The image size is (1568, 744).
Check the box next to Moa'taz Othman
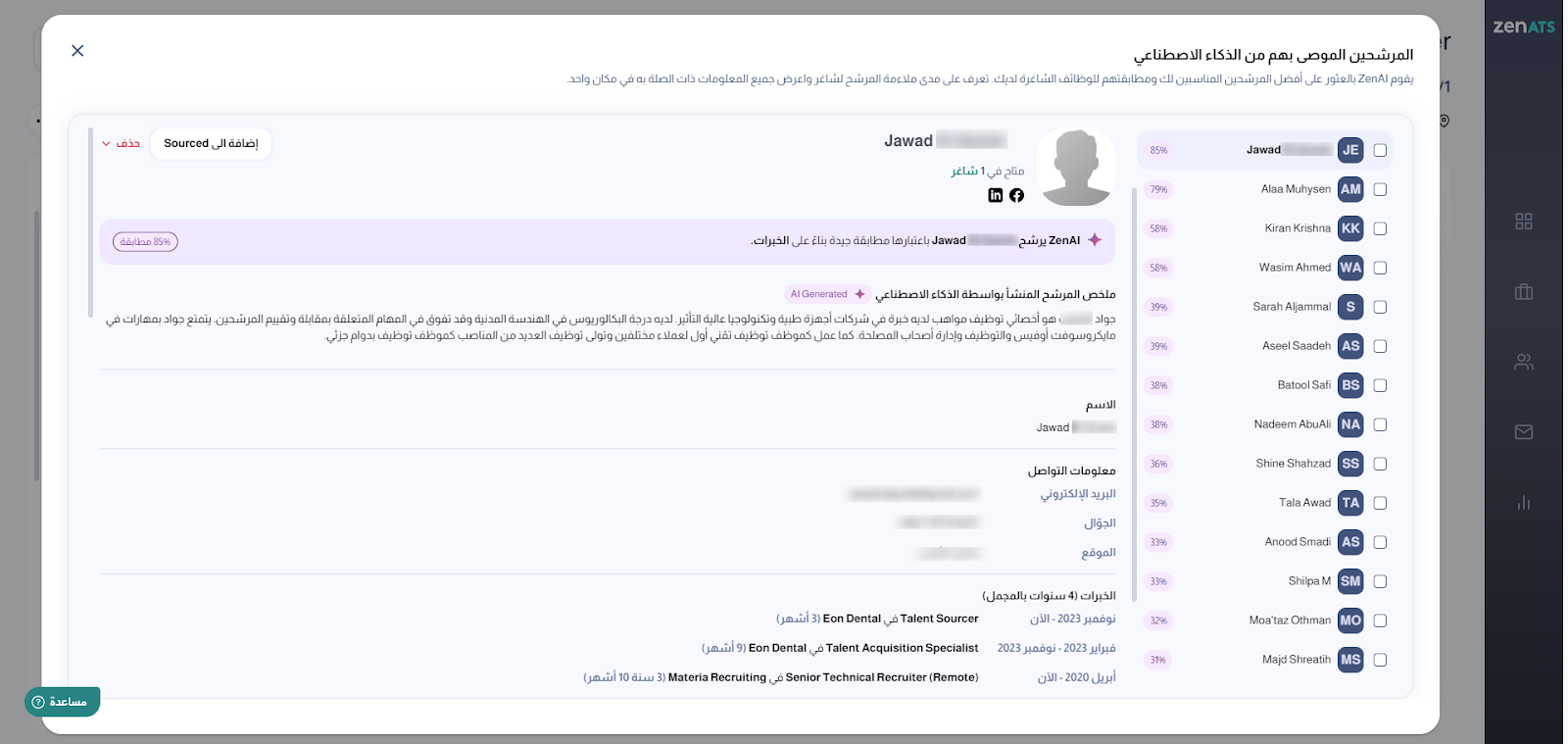1380,620
